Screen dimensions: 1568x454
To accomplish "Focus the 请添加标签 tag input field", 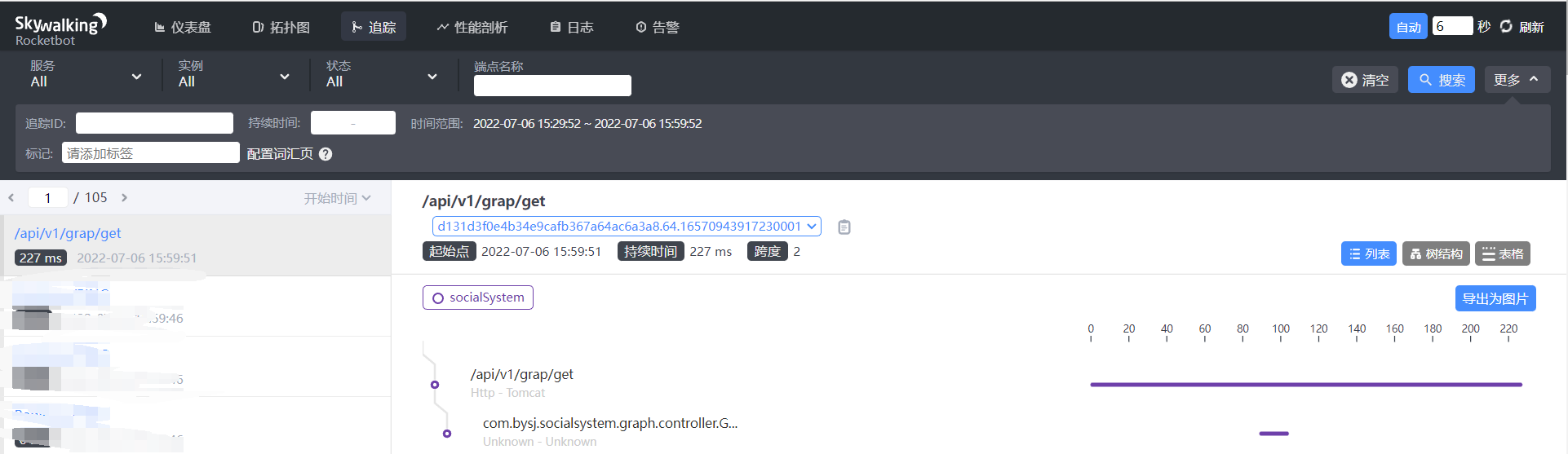I will click(x=151, y=153).
